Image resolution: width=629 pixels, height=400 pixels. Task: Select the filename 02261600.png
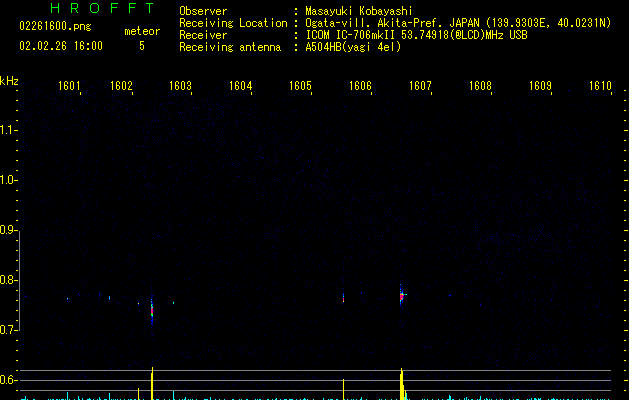(55, 26)
